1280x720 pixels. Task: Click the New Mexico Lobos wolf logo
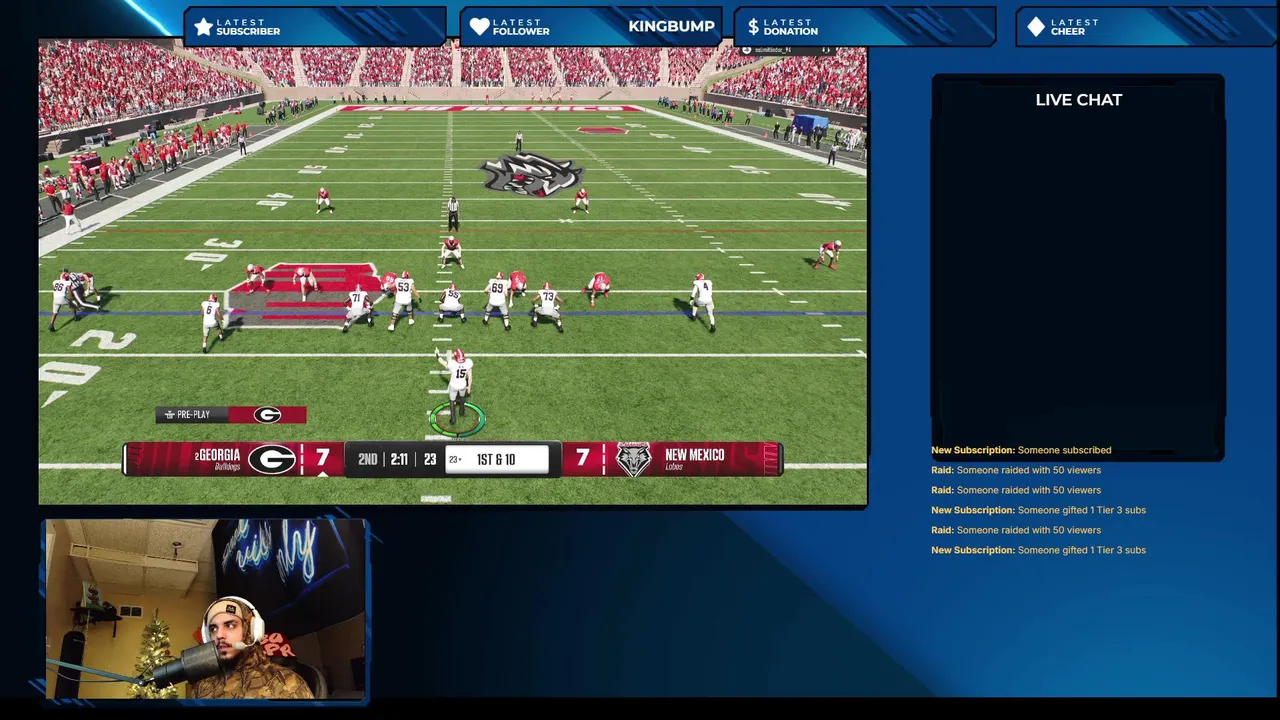pos(633,459)
